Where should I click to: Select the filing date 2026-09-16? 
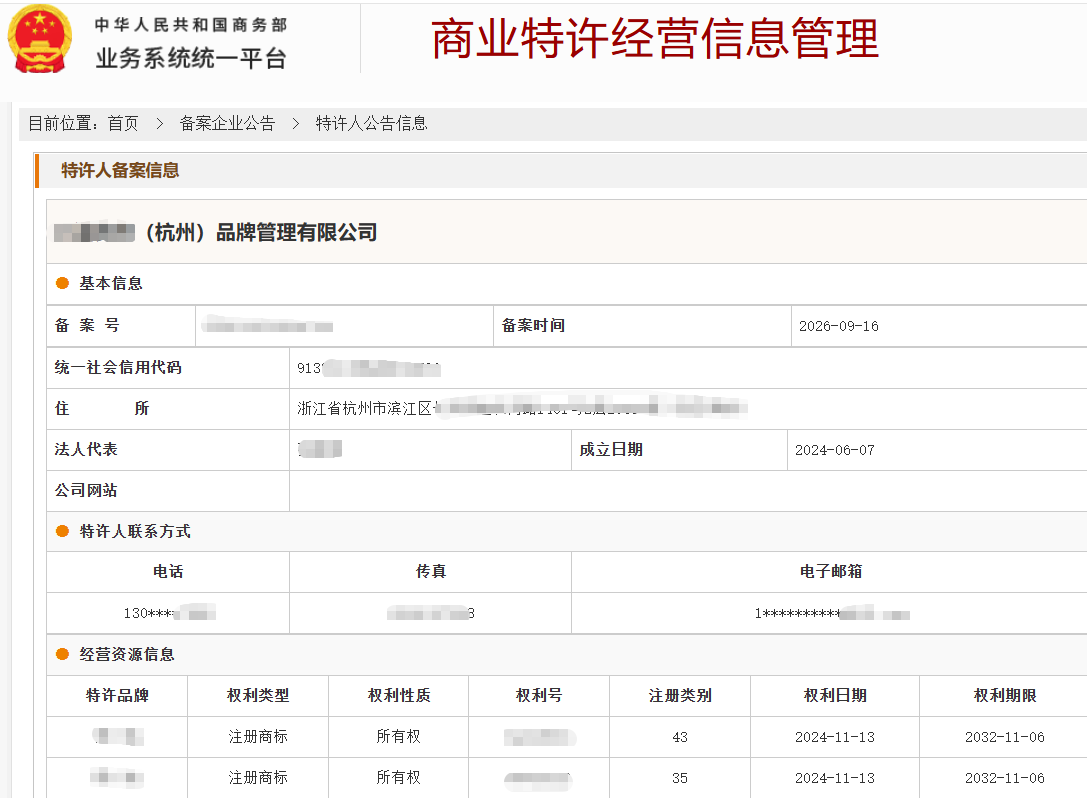coord(839,326)
